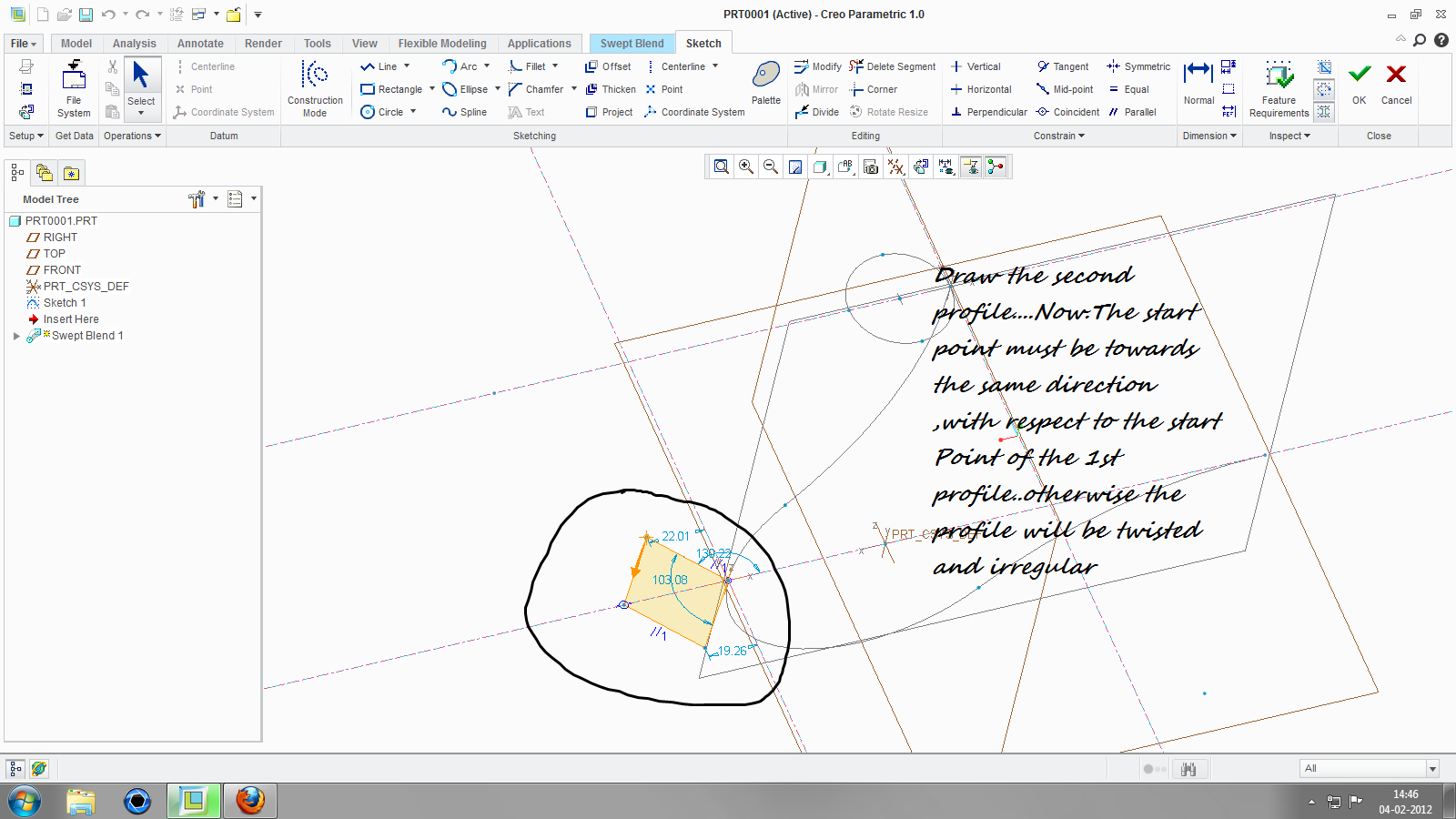
Task: Toggle the highlight open ends inspect button
Action: tap(1324, 89)
